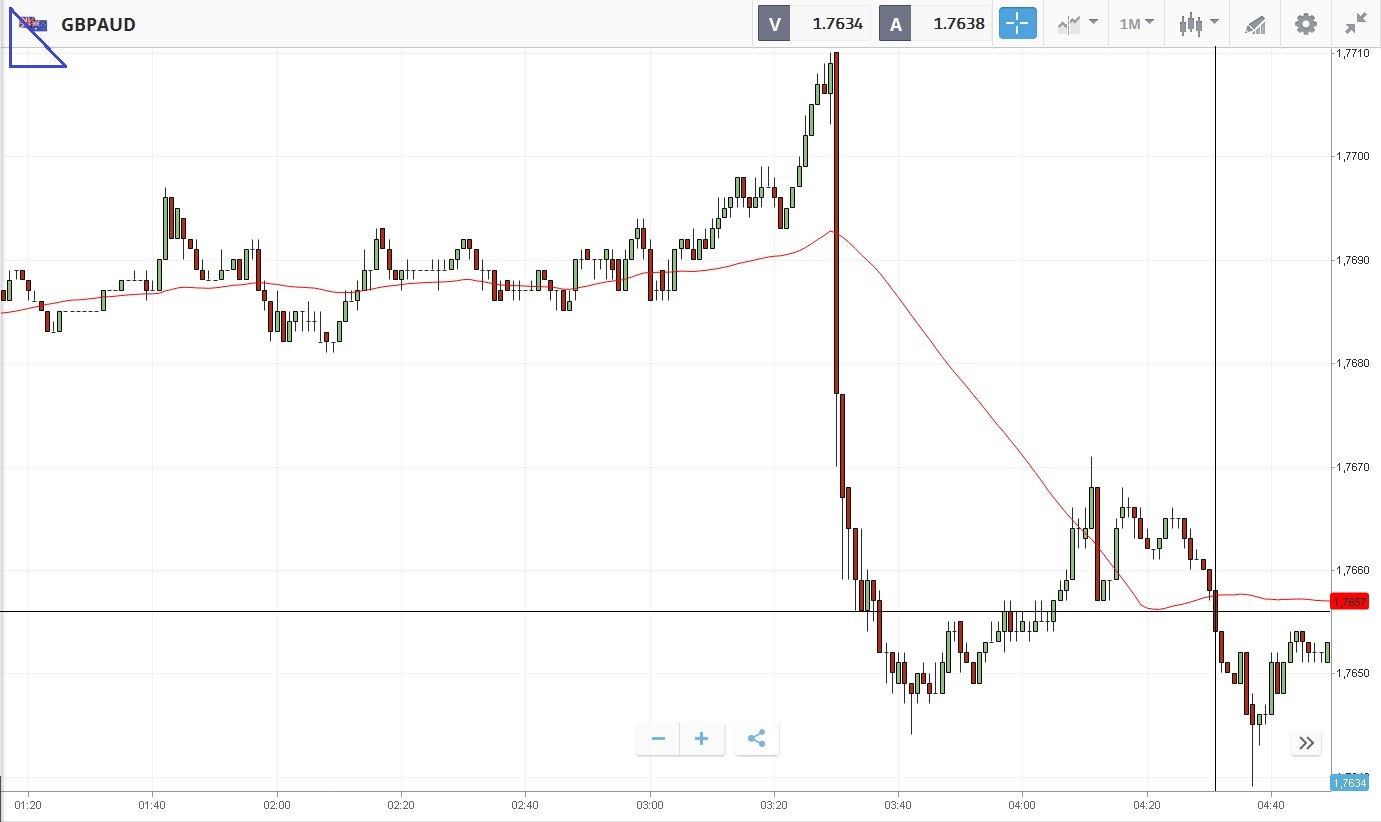Click the 04:40 time axis label

pyautogui.click(x=1270, y=804)
